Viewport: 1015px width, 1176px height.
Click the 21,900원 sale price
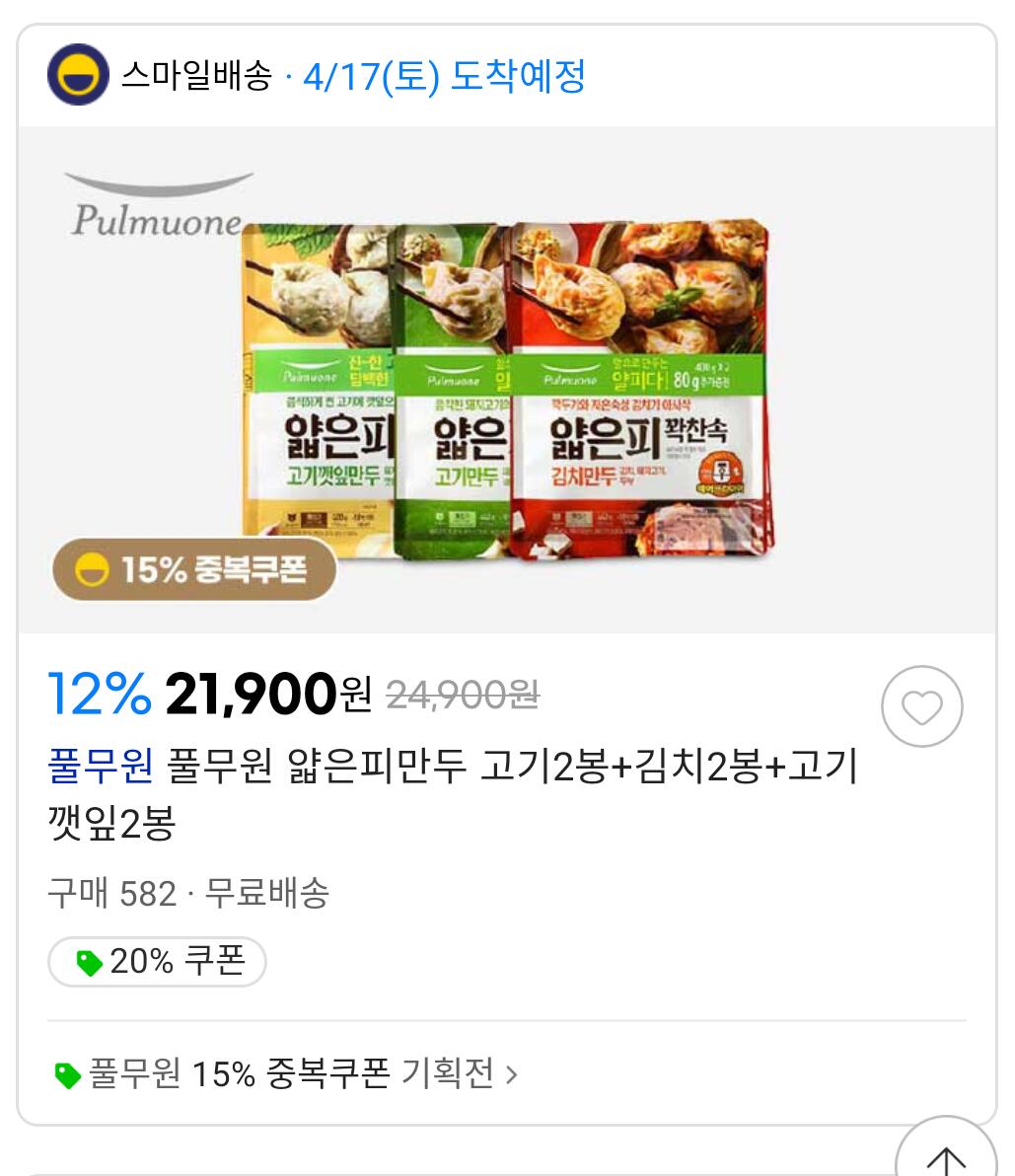pyautogui.click(x=268, y=696)
